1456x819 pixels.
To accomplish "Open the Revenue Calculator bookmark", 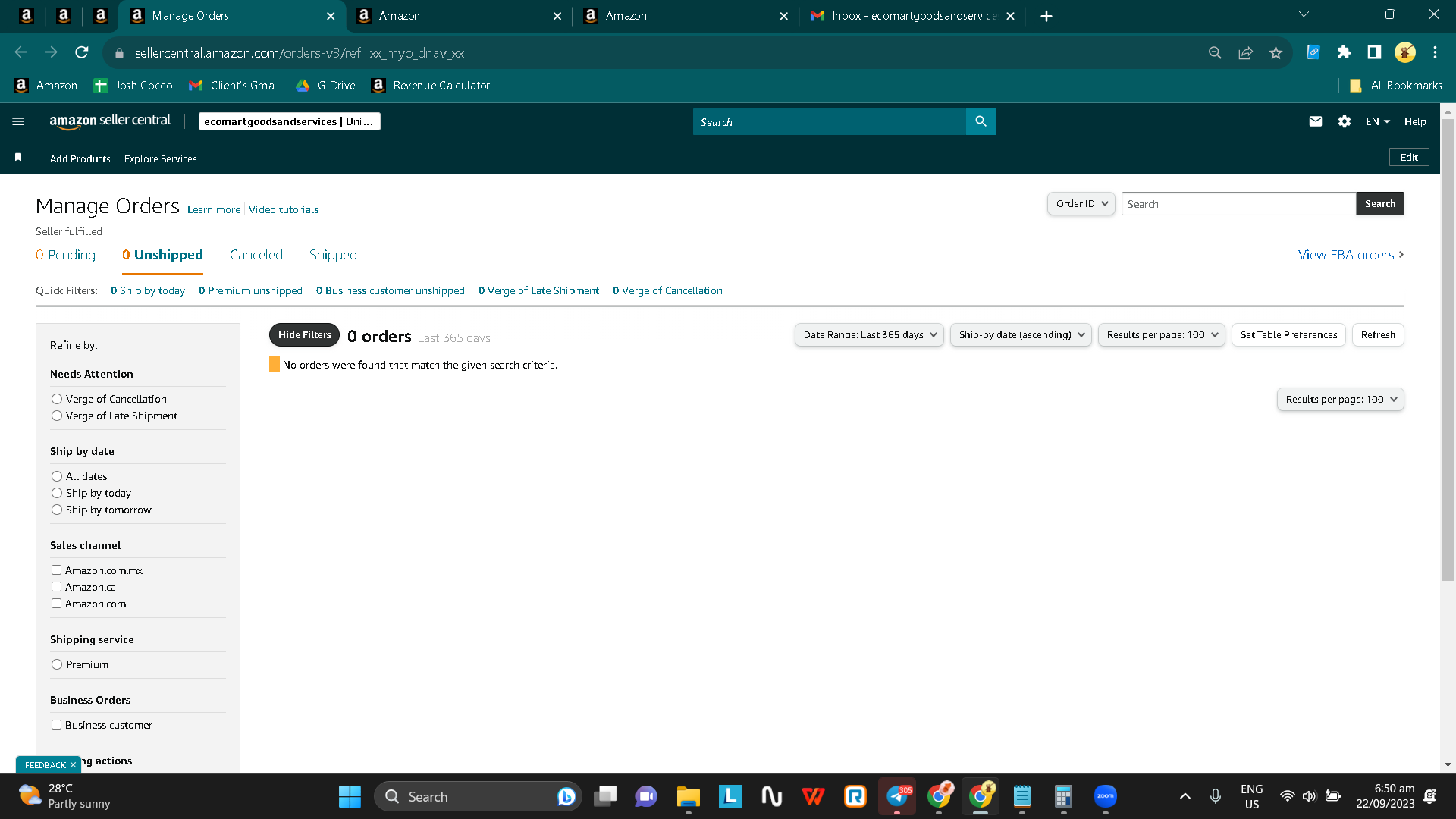I will pos(431,86).
